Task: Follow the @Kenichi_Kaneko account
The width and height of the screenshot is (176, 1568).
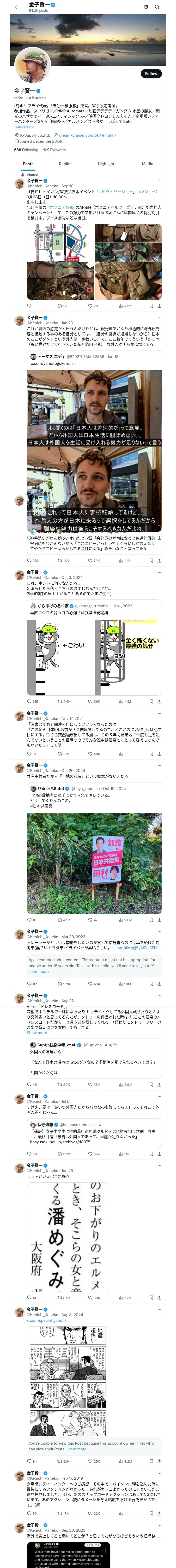Action: click(150, 73)
